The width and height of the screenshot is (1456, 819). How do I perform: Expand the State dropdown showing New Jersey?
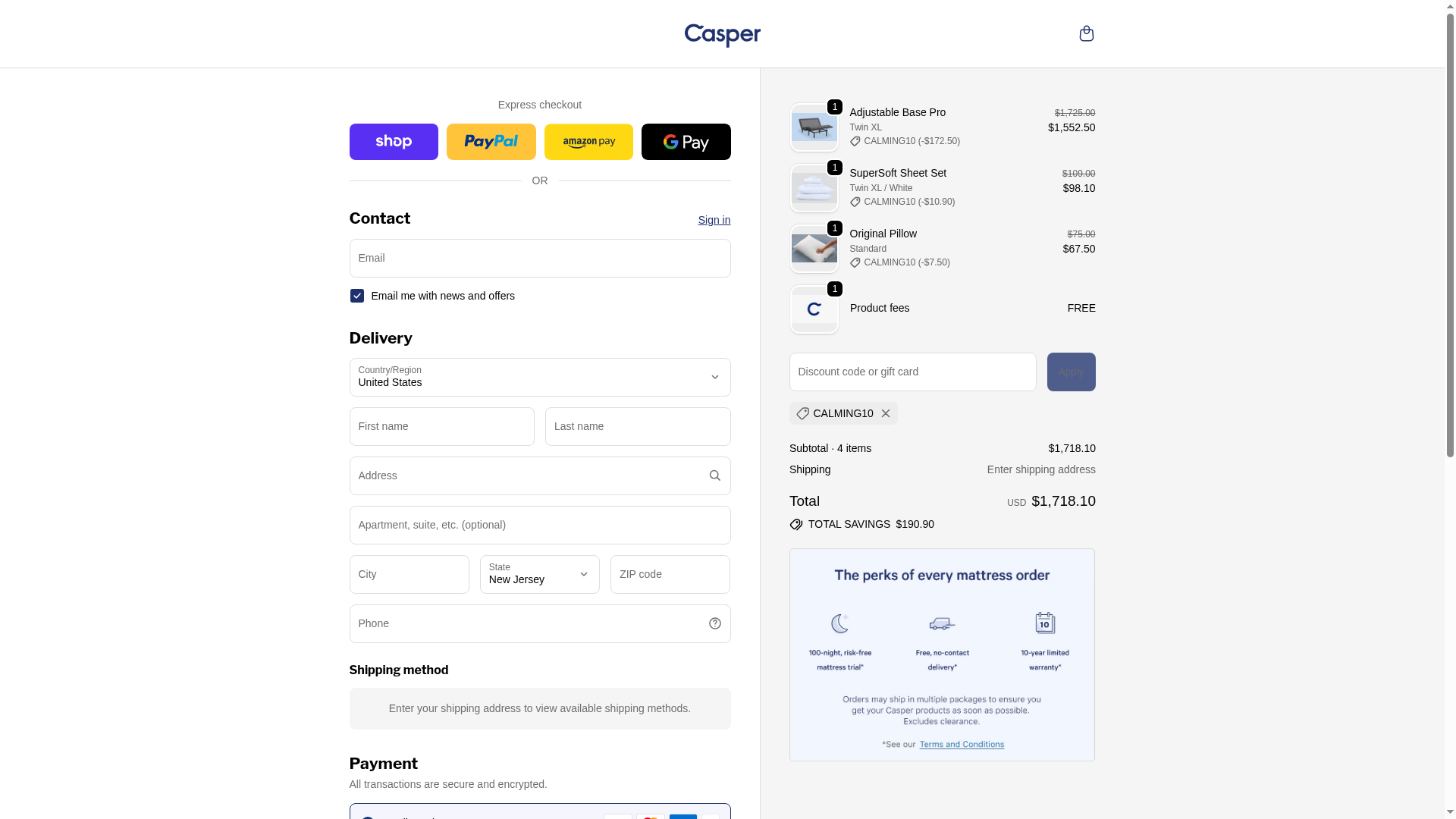[540, 574]
